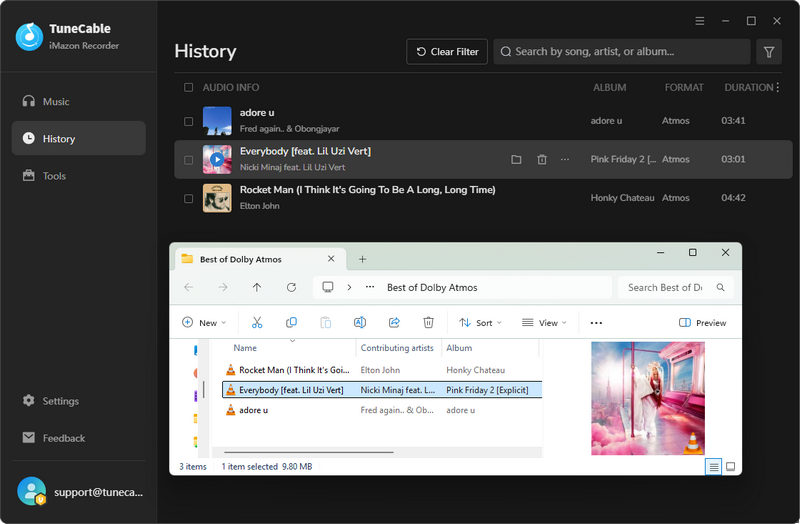Show hidden path ellipsis in address bar
Screen dimensions: 800x524
click(370, 287)
